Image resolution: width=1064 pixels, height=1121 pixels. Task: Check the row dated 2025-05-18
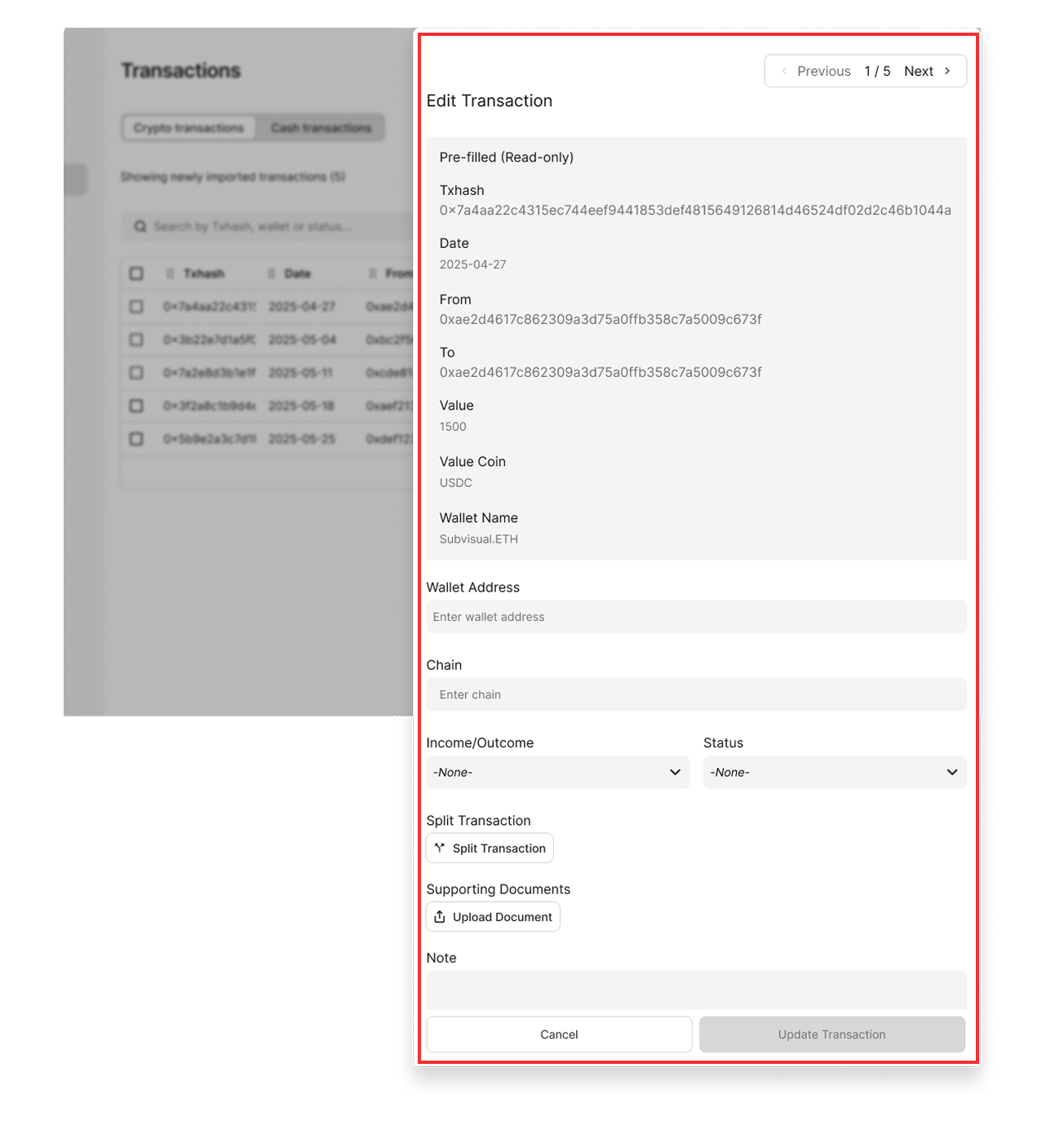[x=136, y=405]
